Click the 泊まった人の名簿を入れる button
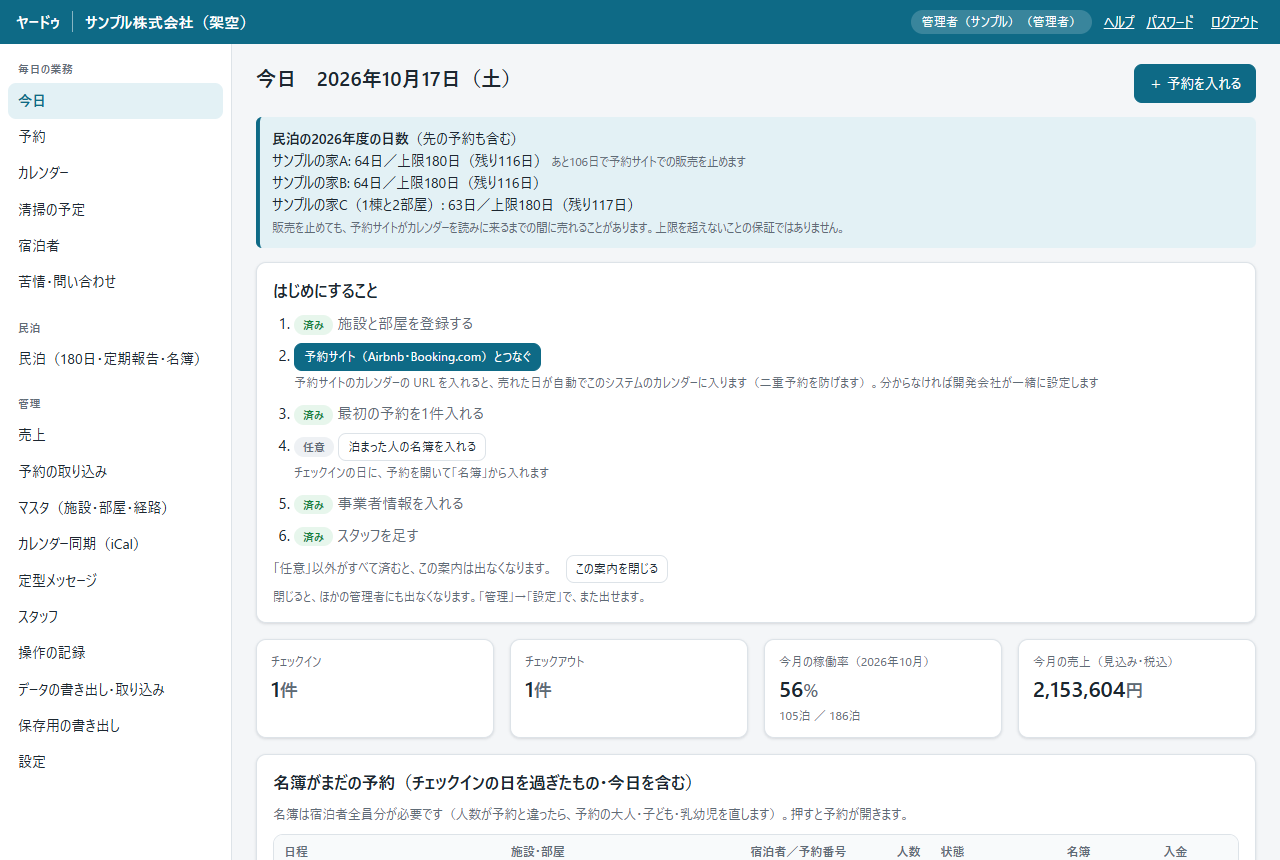This screenshot has height=860, width=1280. tap(412, 447)
